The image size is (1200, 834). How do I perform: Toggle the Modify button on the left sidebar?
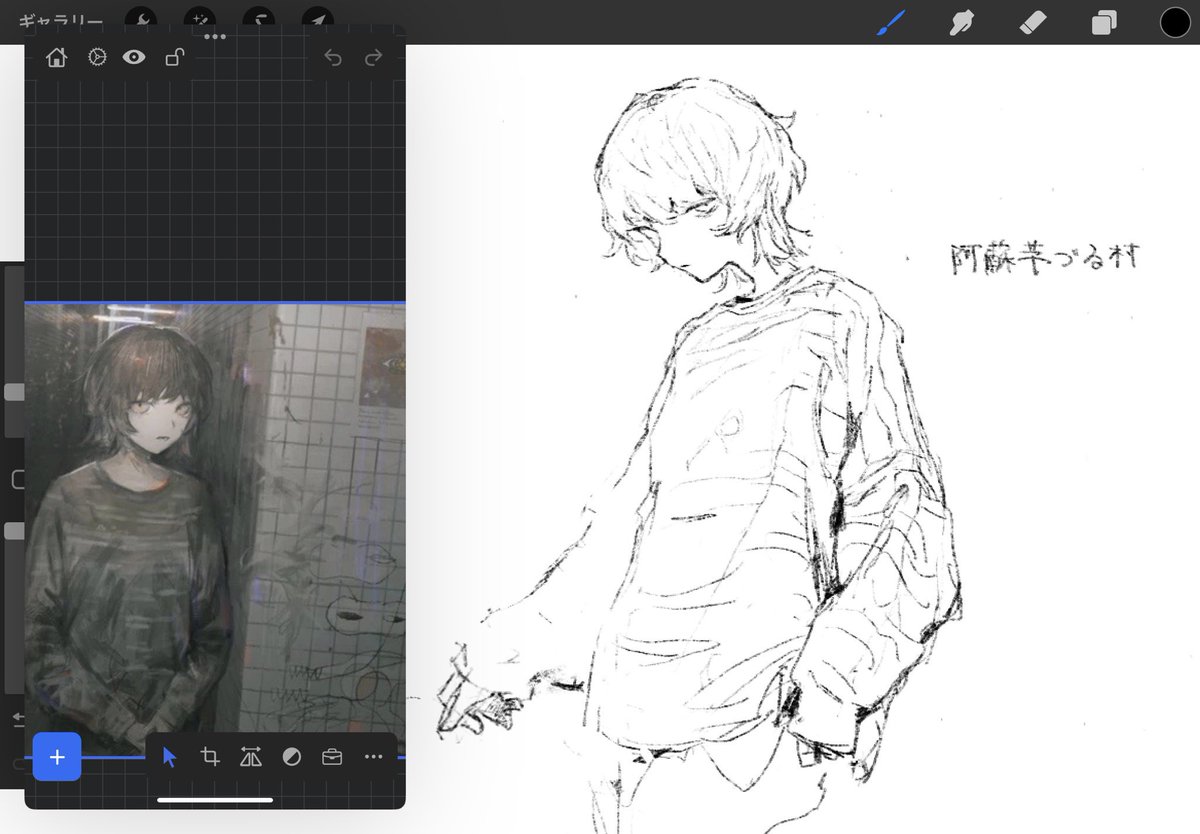pos(16,480)
